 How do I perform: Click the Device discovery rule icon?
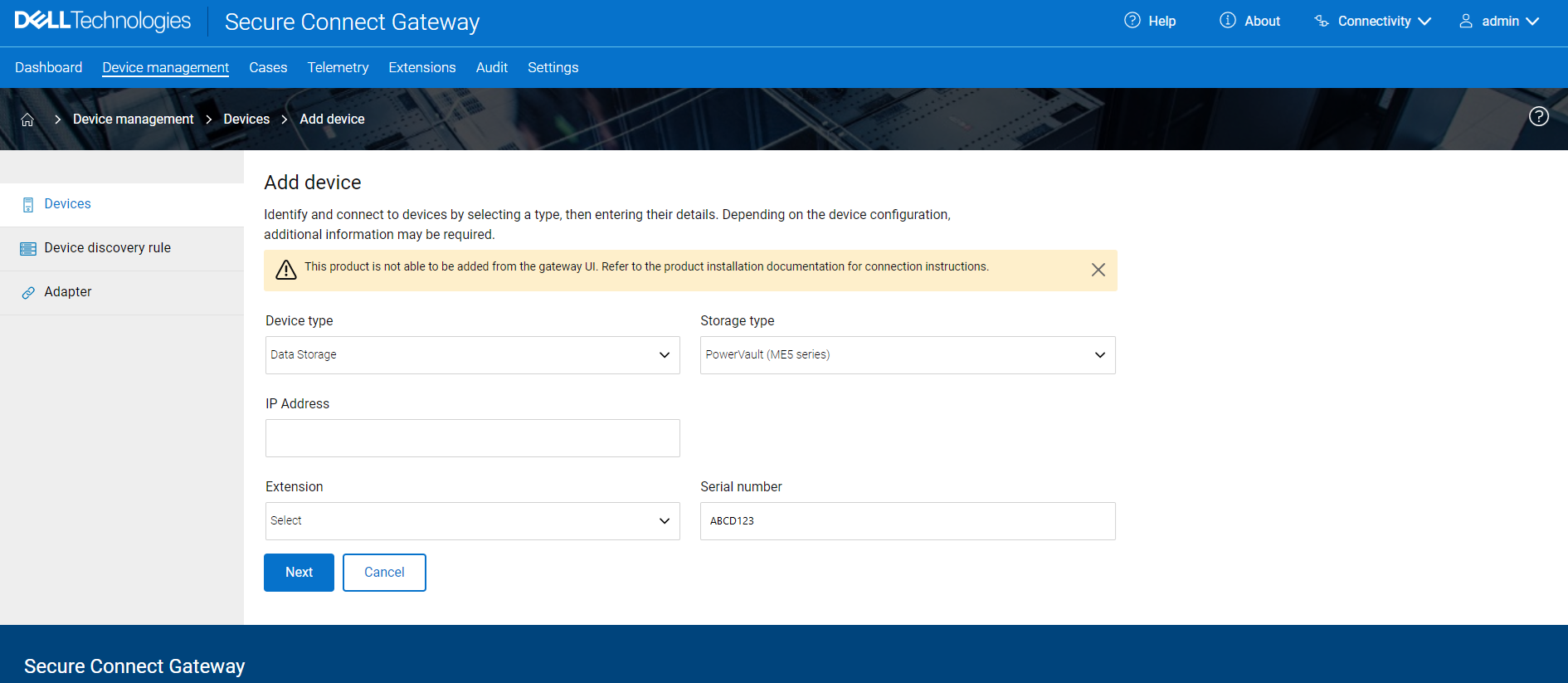(x=28, y=249)
